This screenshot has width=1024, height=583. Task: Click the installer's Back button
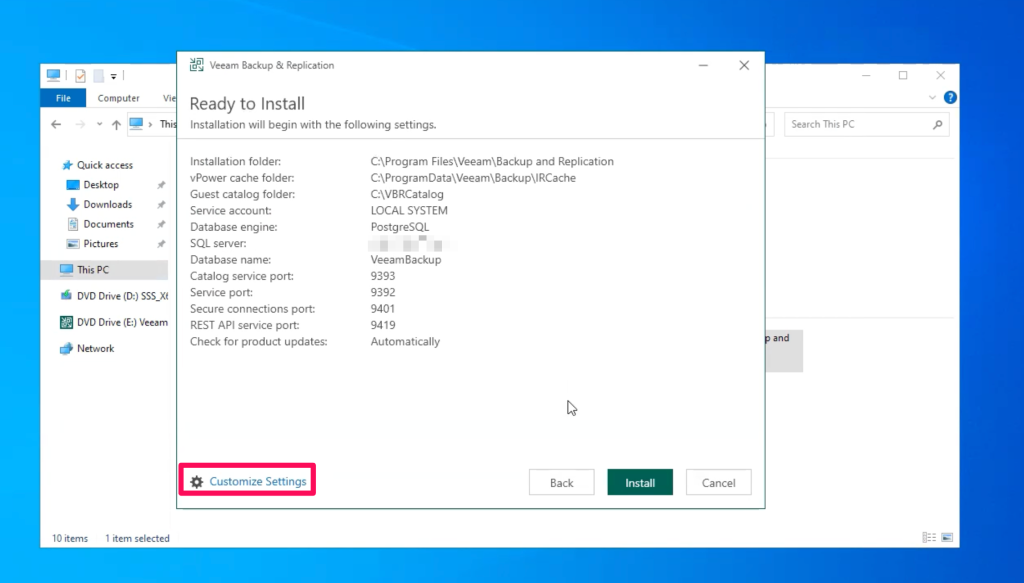point(562,482)
